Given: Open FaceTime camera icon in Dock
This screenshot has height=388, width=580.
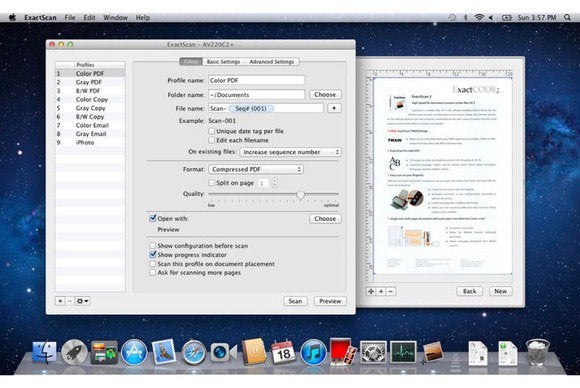Looking at the screenshot, I should (223, 352).
